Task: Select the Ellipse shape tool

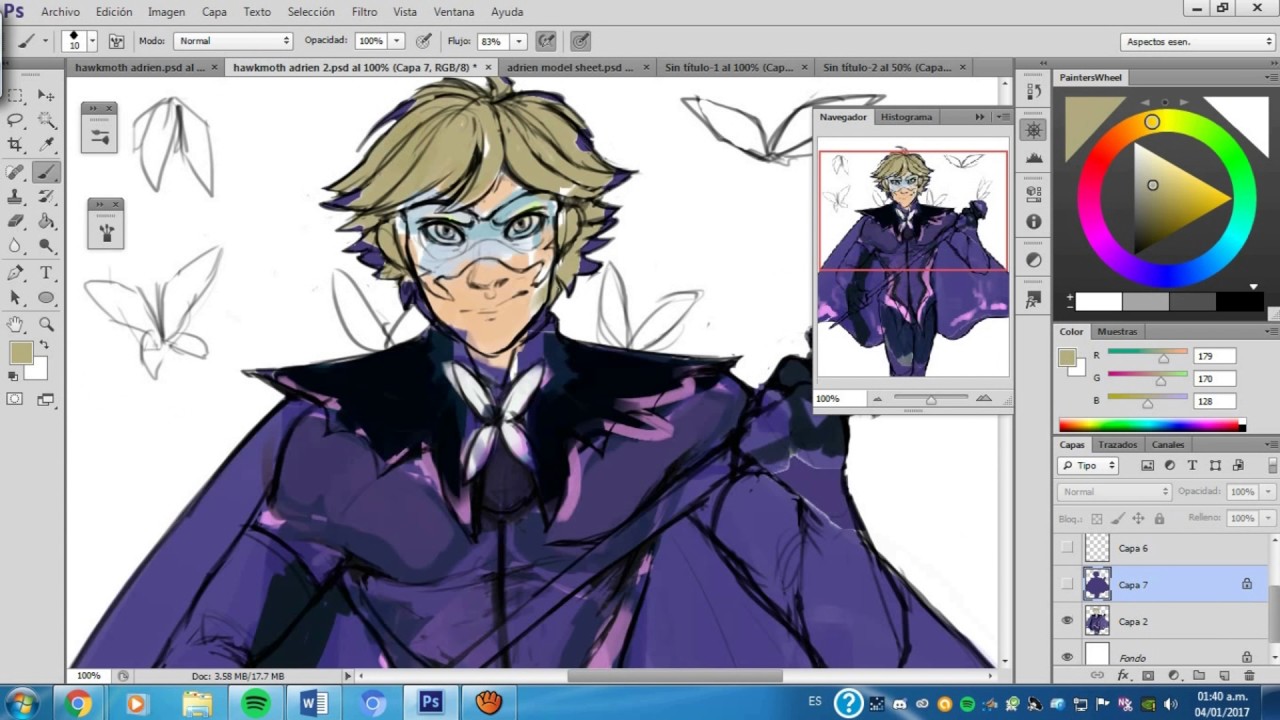Action: pos(46,298)
